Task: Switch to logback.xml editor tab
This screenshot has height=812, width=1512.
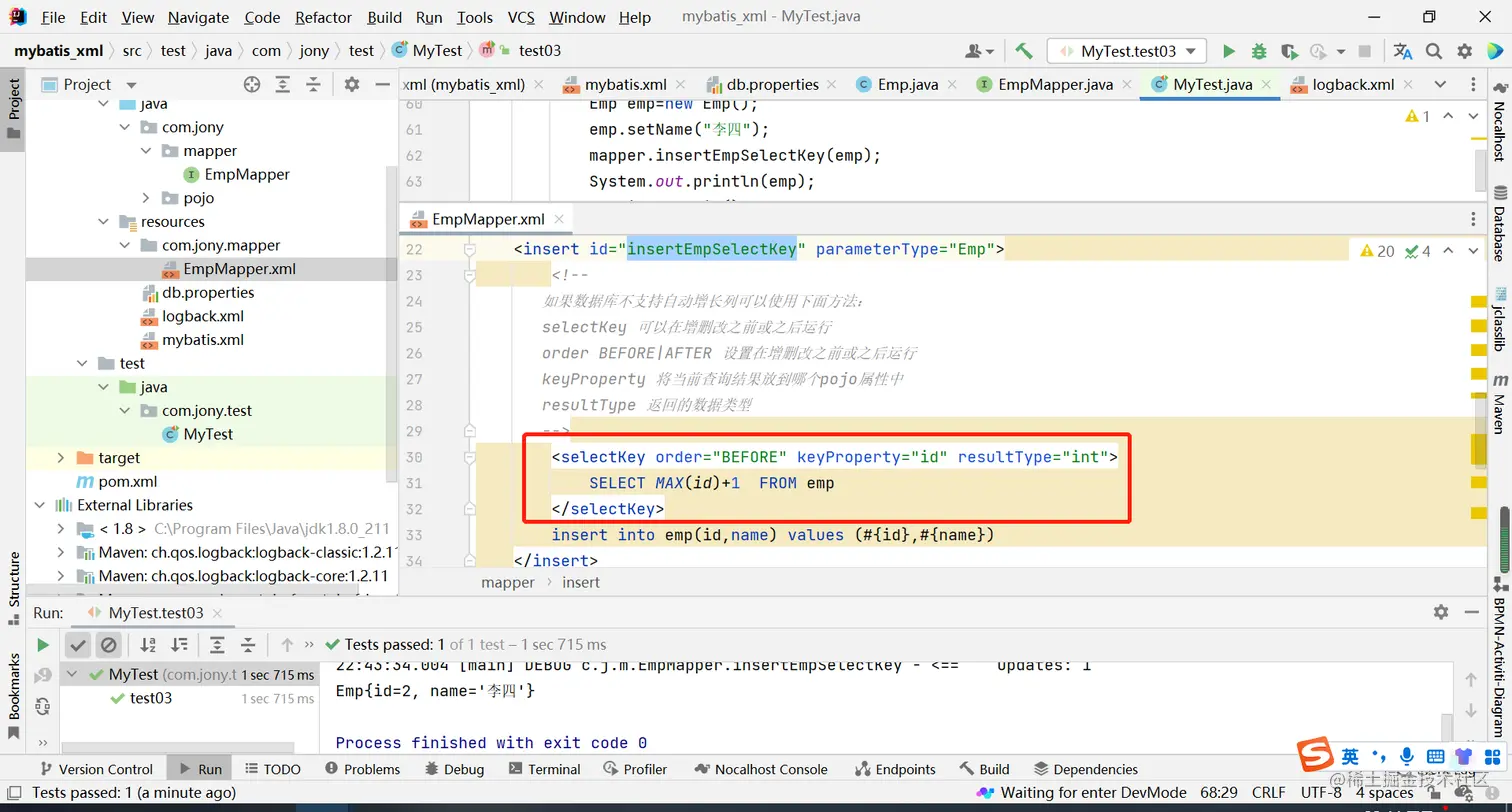Action: pos(1351,84)
